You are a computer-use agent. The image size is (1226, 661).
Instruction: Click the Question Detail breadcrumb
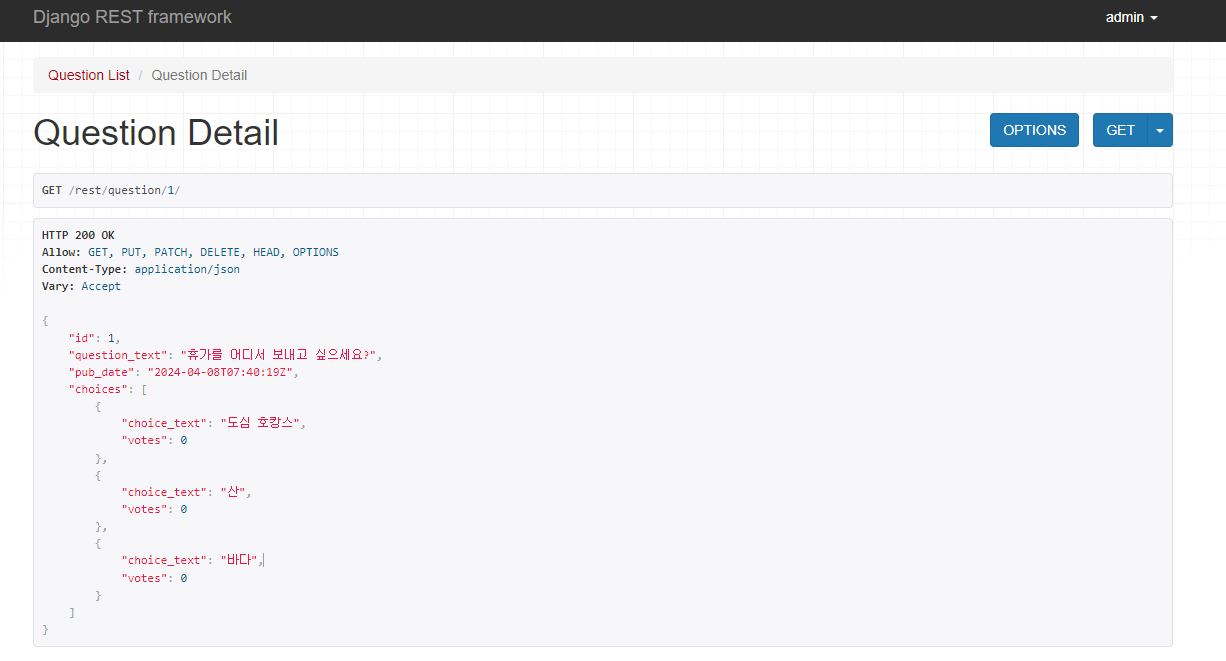click(199, 75)
